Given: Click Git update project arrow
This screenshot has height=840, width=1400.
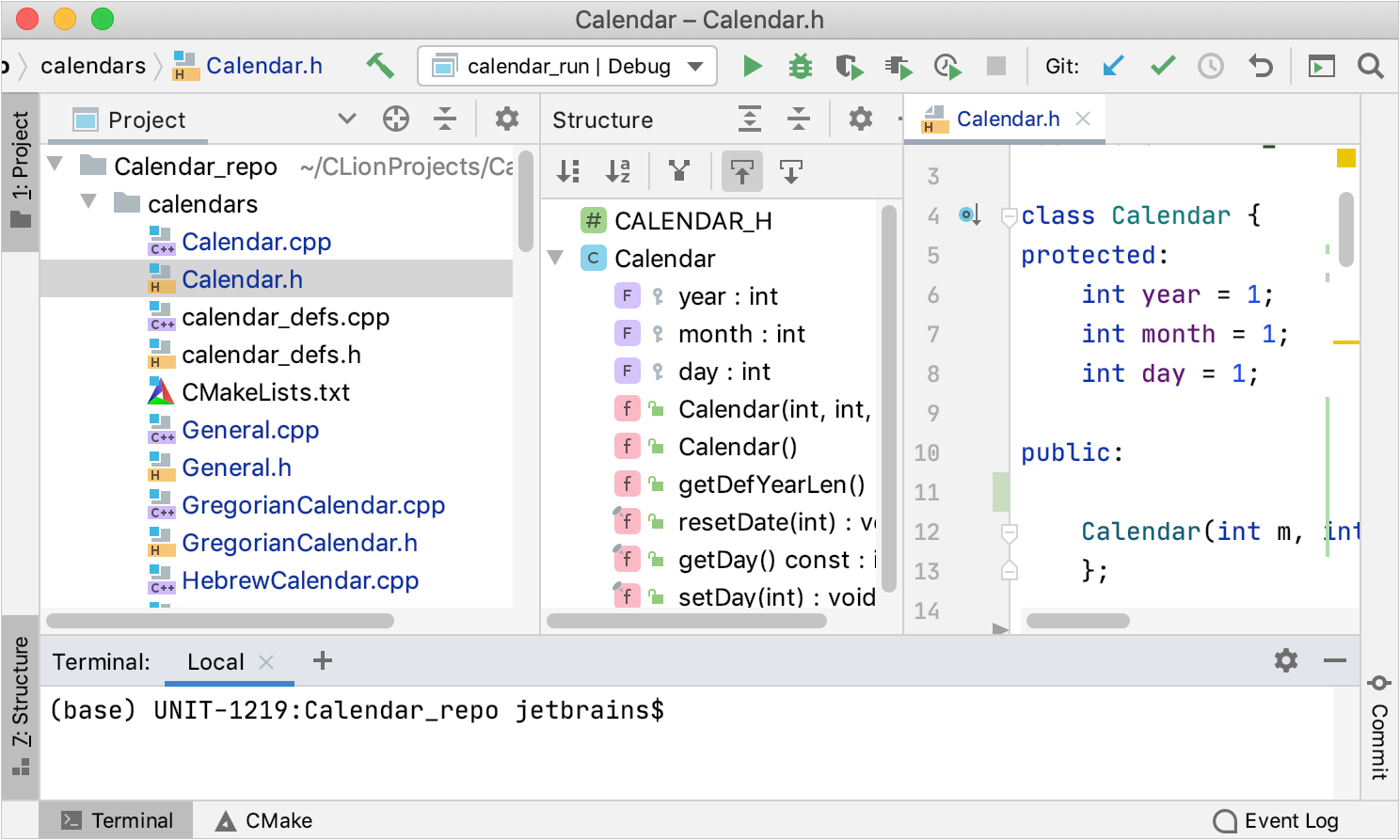Looking at the screenshot, I should [x=1113, y=66].
